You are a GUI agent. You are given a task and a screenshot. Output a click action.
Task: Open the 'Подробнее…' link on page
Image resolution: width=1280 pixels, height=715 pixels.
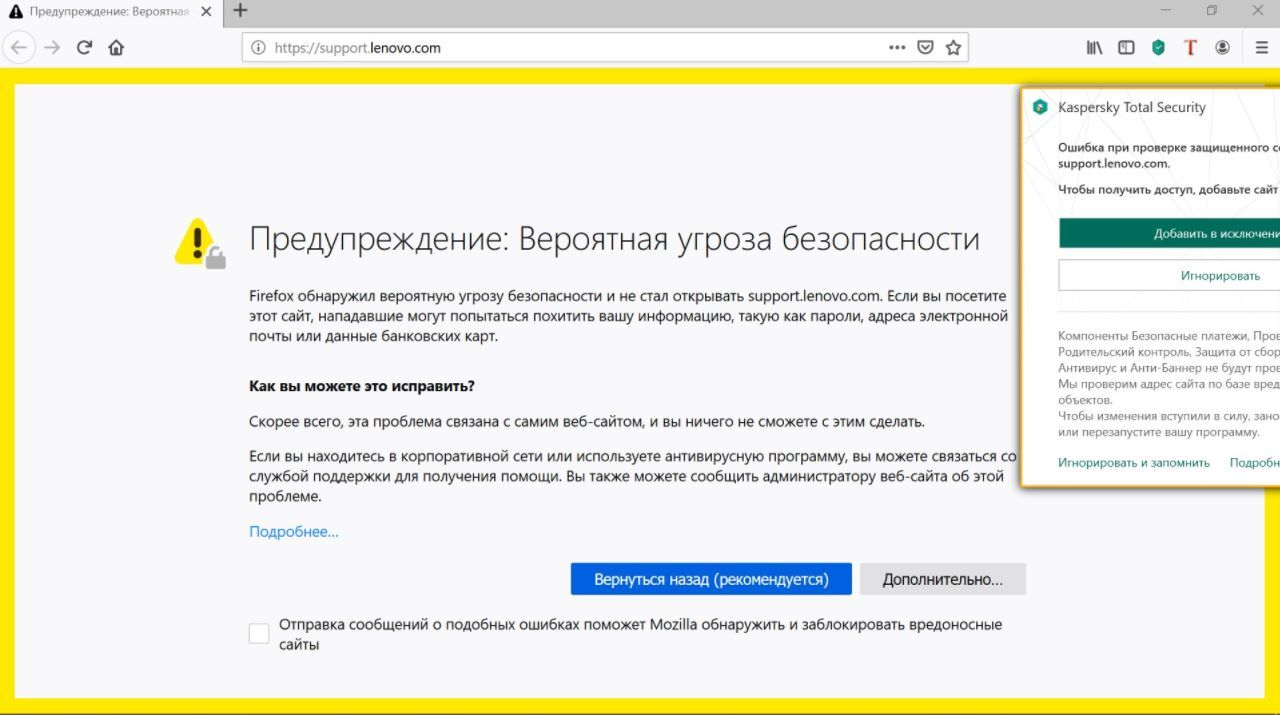click(x=294, y=531)
